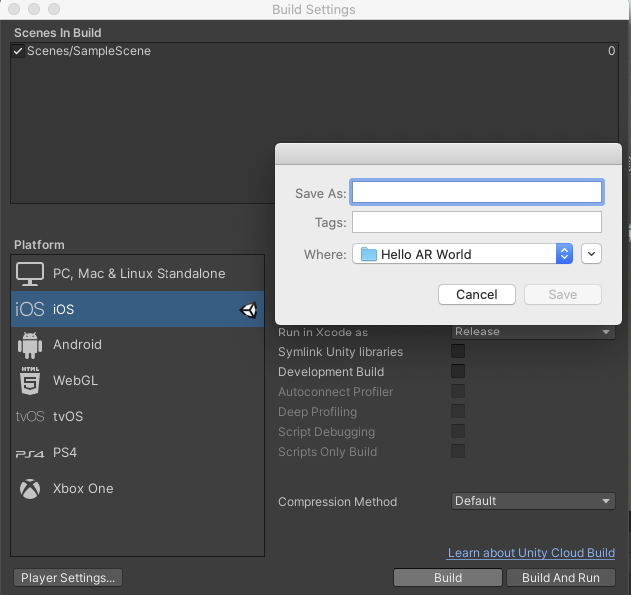Viewport: 631px width, 595px height.
Task: Click the Android robot icon
Action: coord(30,345)
